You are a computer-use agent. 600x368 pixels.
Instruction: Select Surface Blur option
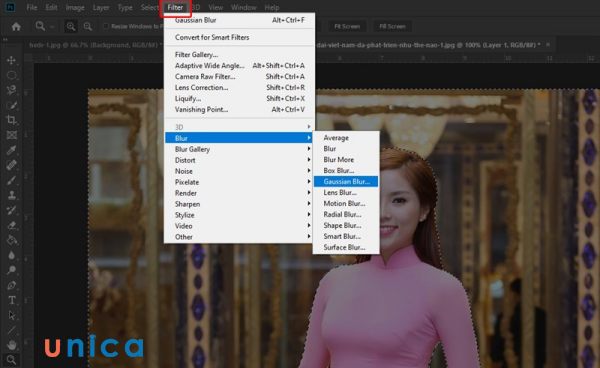click(346, 248)
